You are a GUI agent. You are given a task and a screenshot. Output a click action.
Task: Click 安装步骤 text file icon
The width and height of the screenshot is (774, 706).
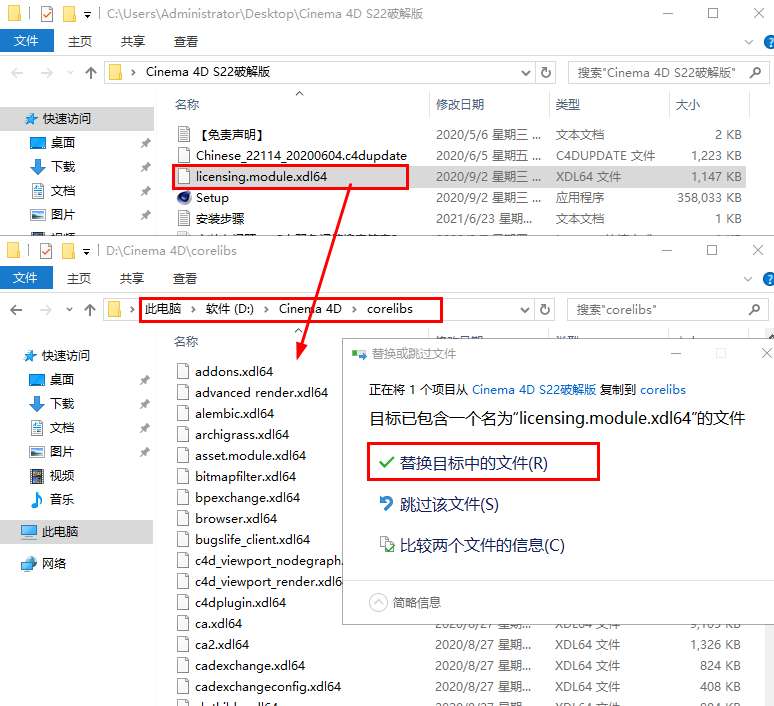click(184, 219)
